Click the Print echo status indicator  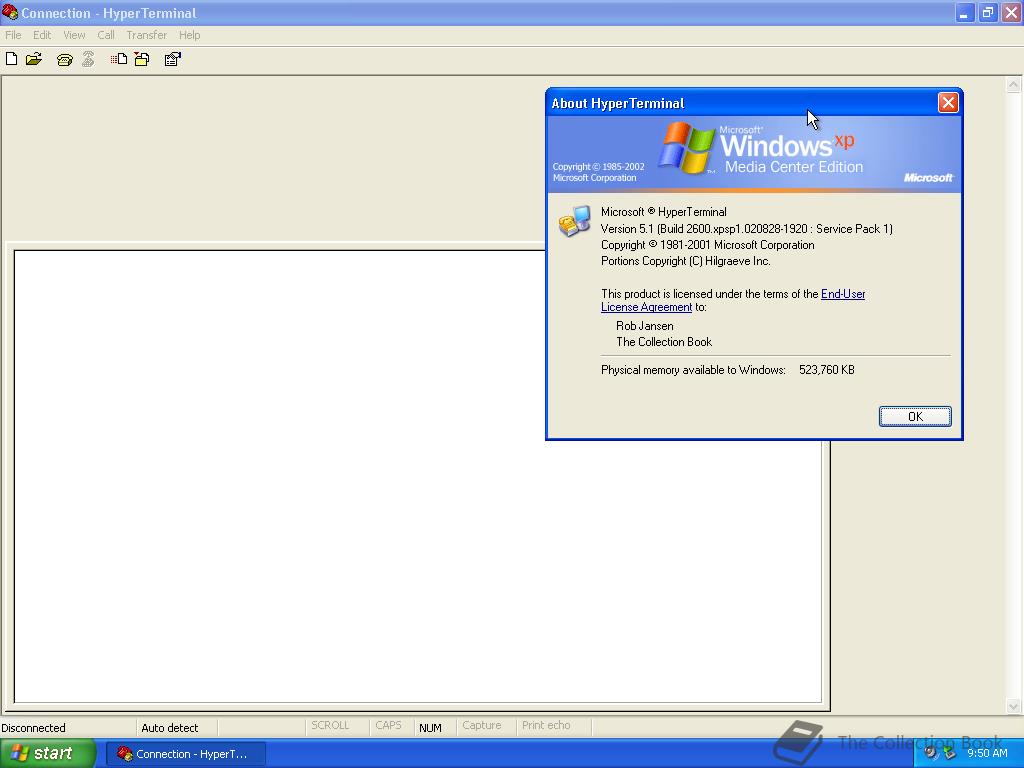(x=546, y=726)
